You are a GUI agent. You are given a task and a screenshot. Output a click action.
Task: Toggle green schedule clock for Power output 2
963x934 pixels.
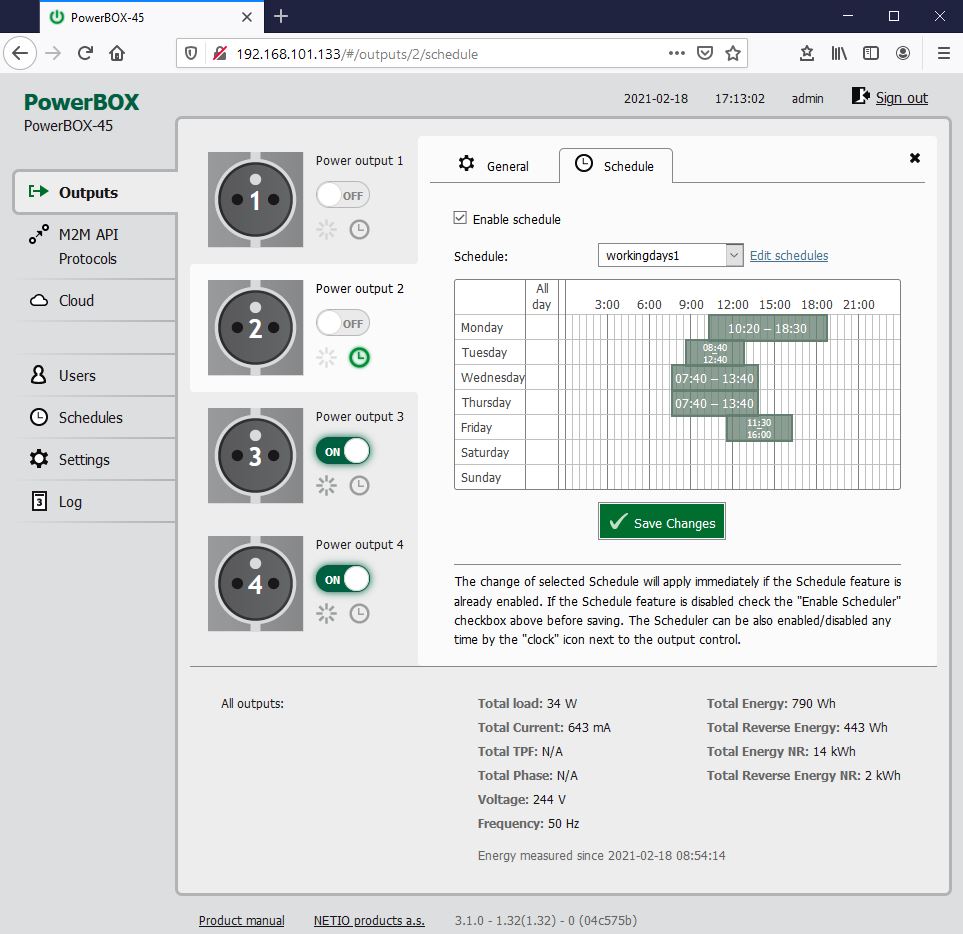click(x=359, y=357)
